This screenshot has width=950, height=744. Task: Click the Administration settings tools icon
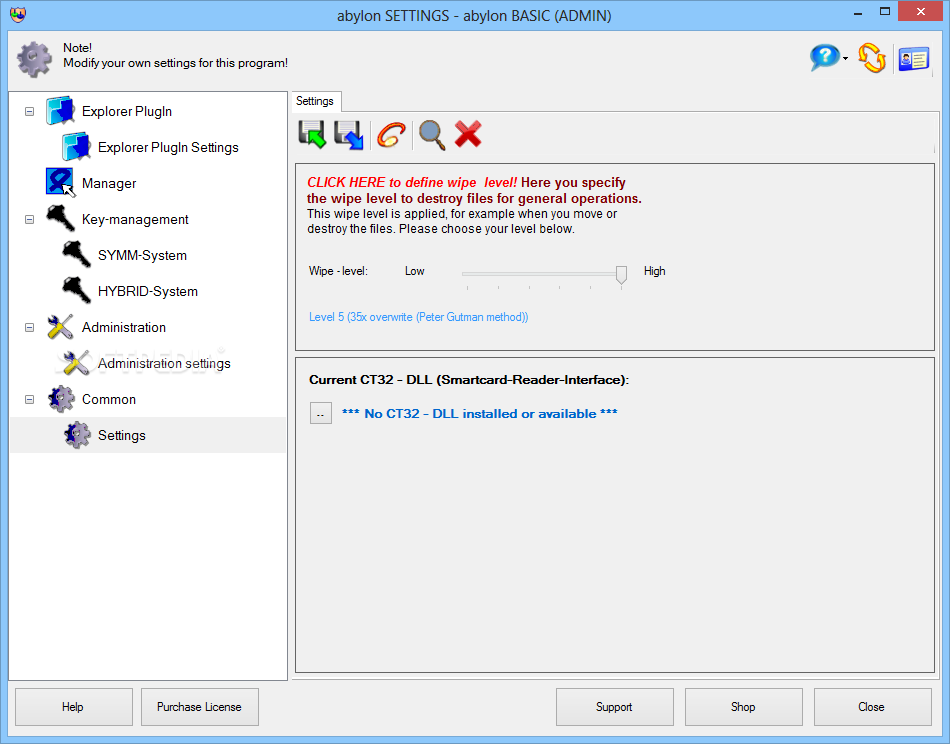[76, 363]
